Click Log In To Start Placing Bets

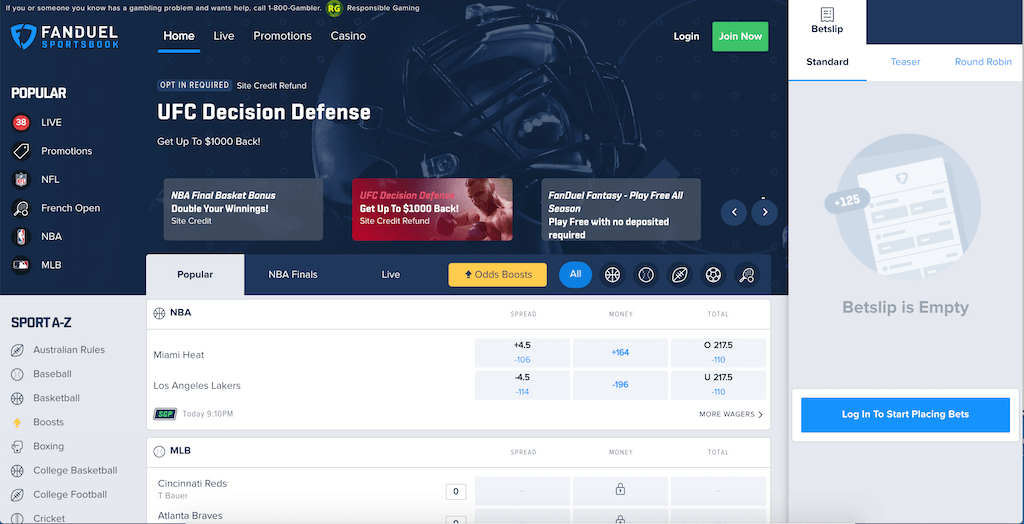(905, 415)
